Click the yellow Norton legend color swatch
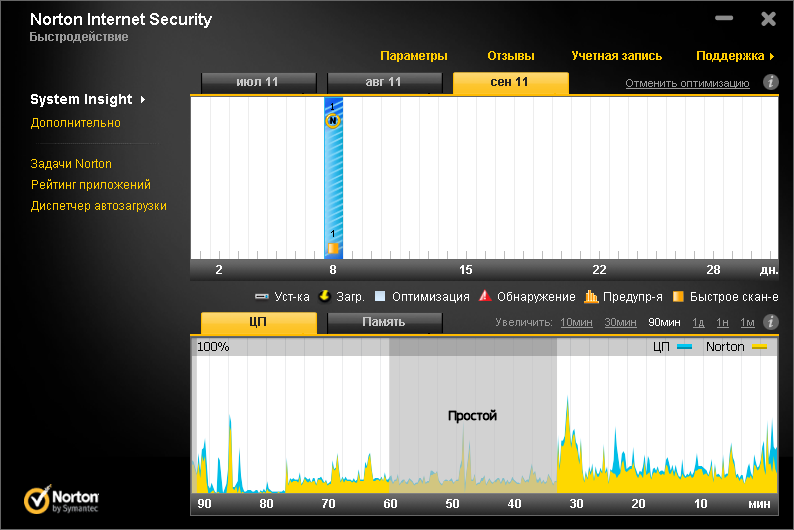This screenshot has height=530, width=794. click(x=760, y=347)
